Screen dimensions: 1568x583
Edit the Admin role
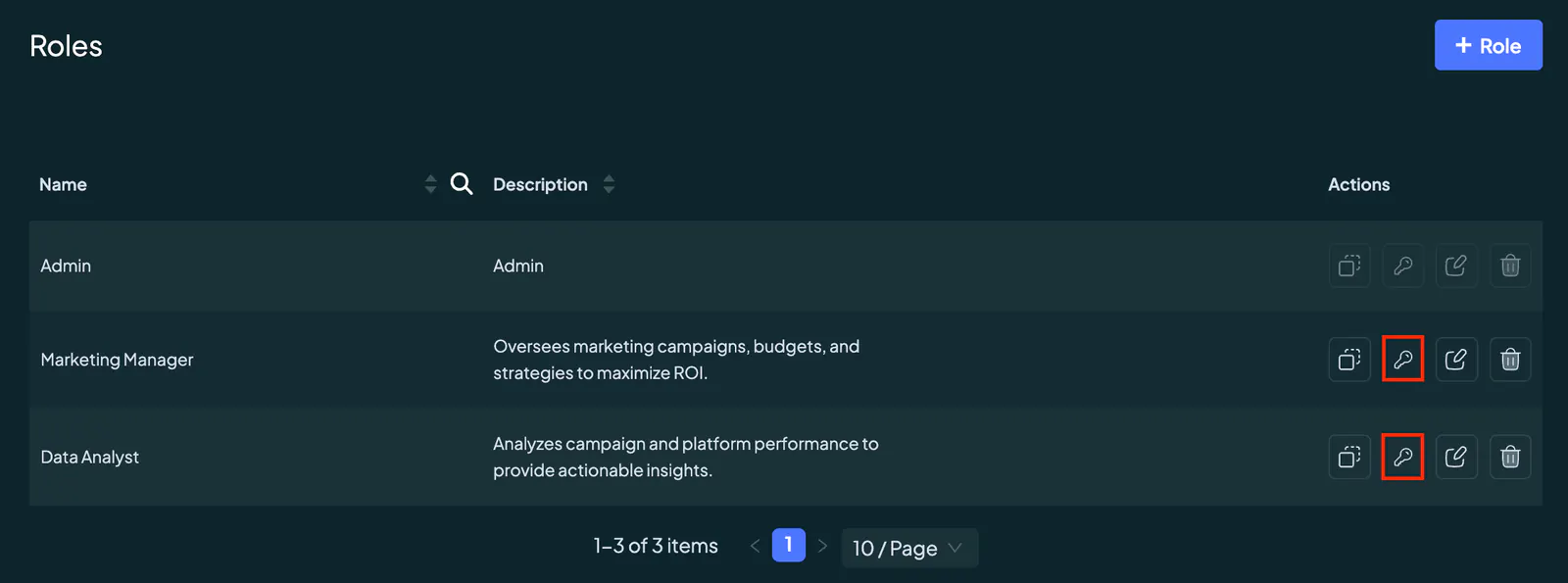pyautogui.click(x=1456, y=266)
